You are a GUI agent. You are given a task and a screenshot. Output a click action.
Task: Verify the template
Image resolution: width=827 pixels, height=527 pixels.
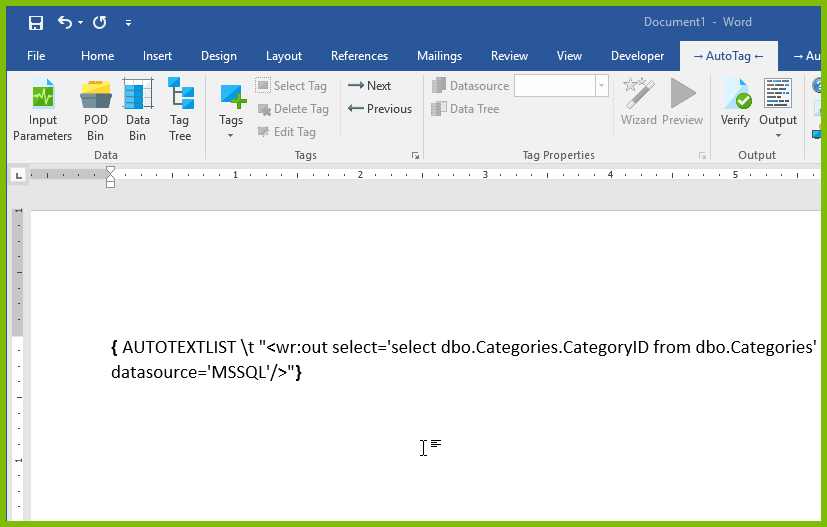click(x=735, y=103)
